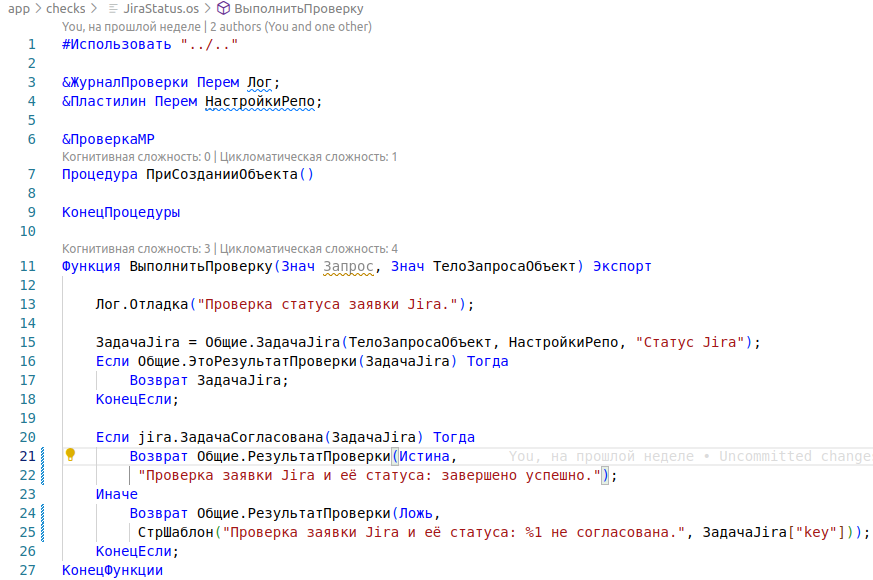873x580 pixels.
Task: Click the Иначе keyword
Action: 116,494
